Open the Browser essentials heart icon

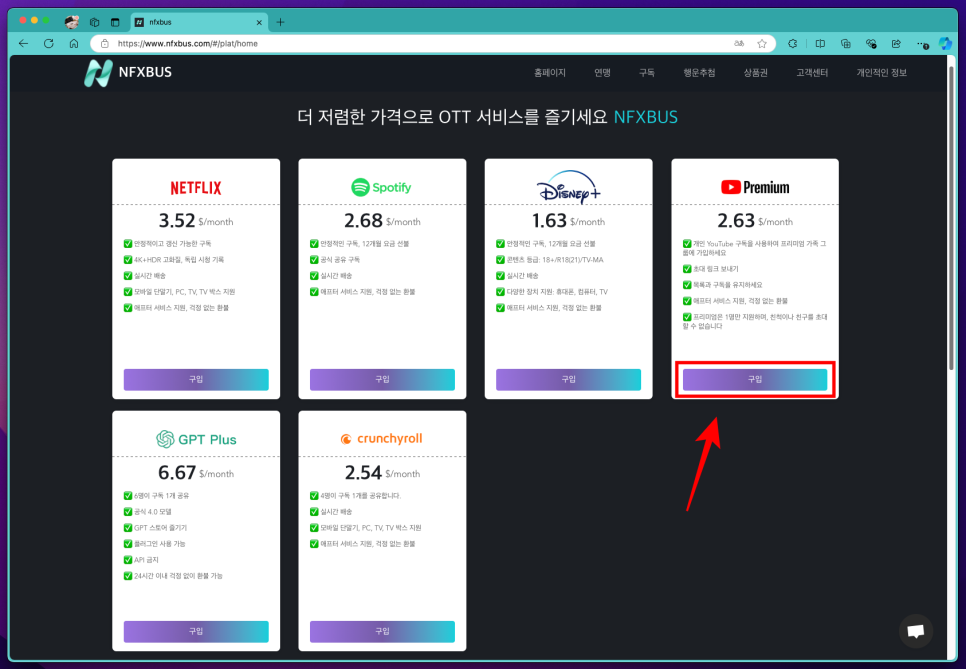[871, 44]
